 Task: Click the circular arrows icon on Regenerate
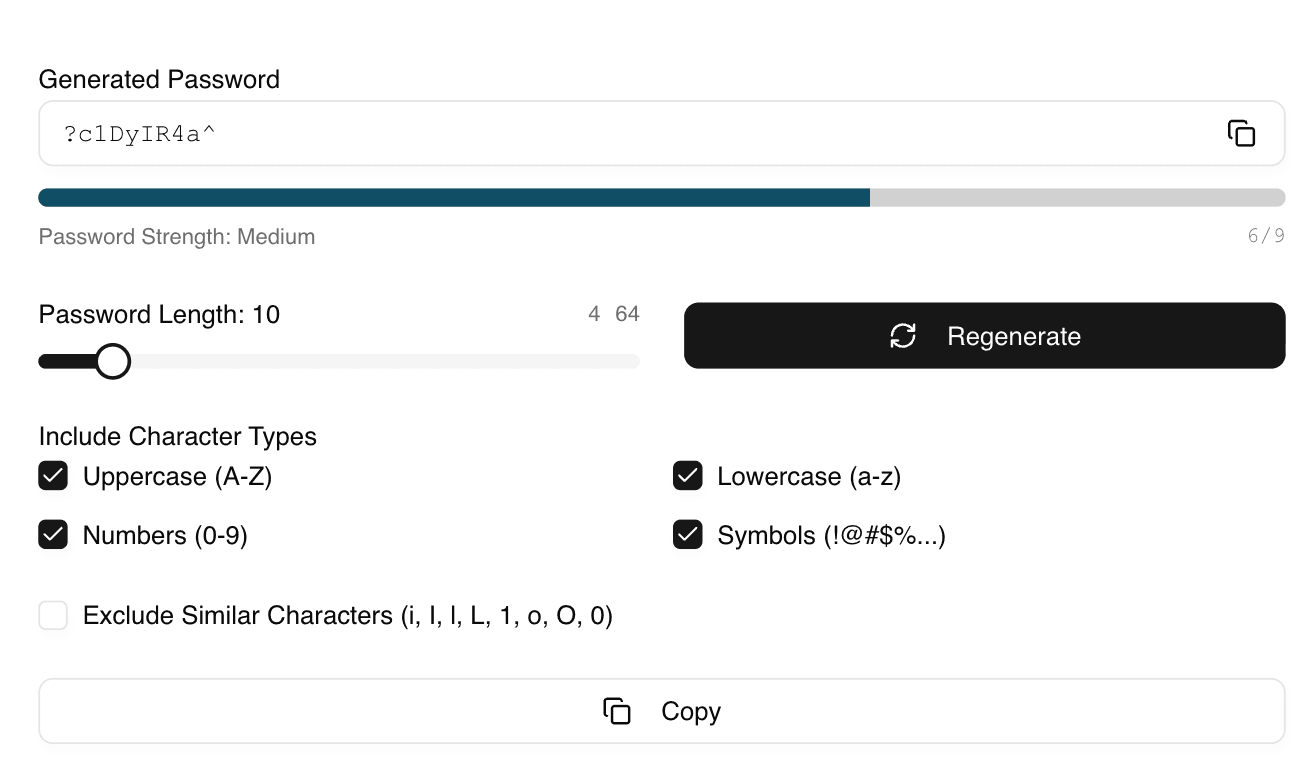903,336
